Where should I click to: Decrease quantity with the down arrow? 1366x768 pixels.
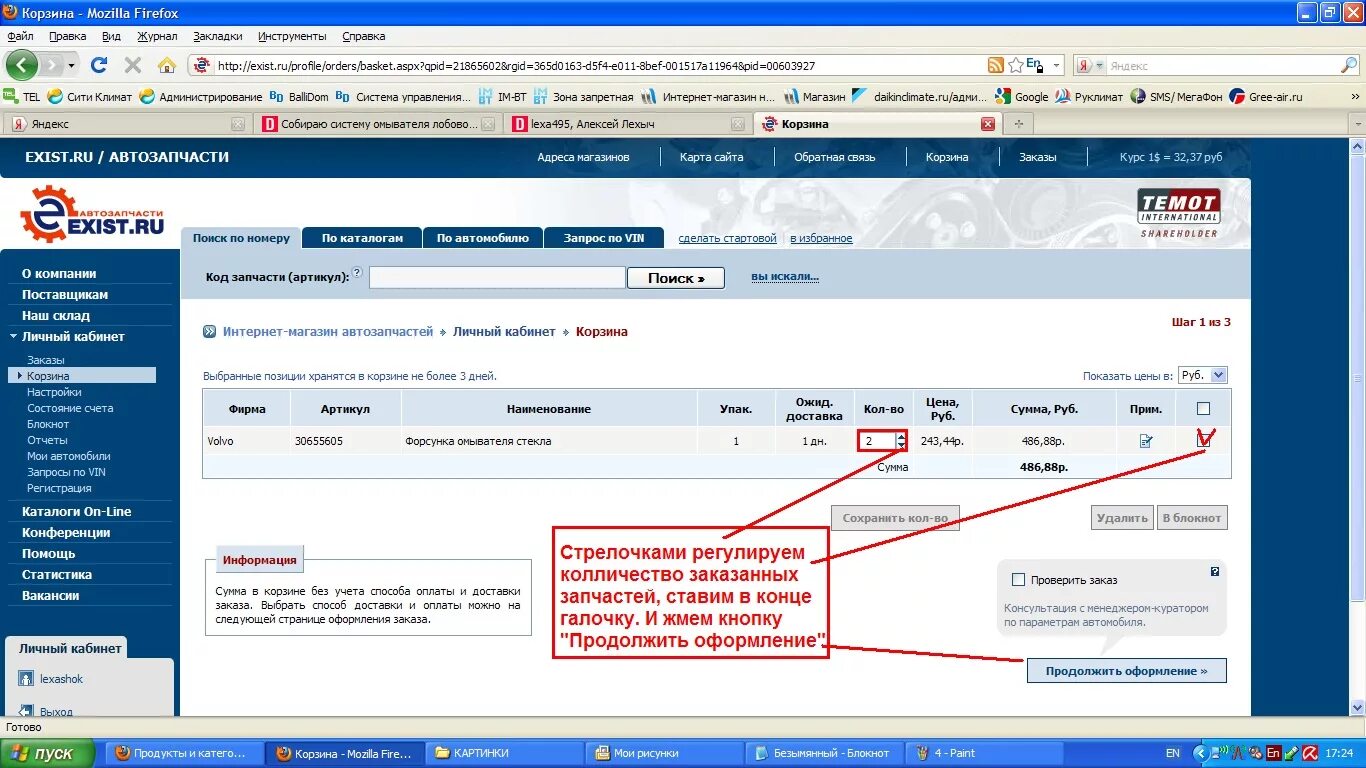pos(901,445)
